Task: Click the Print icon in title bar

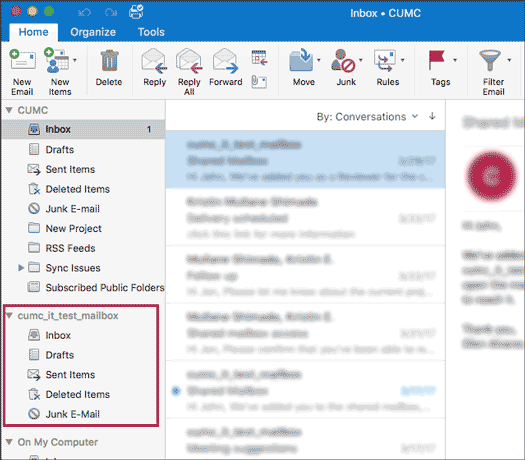Action: click(136, 12)
